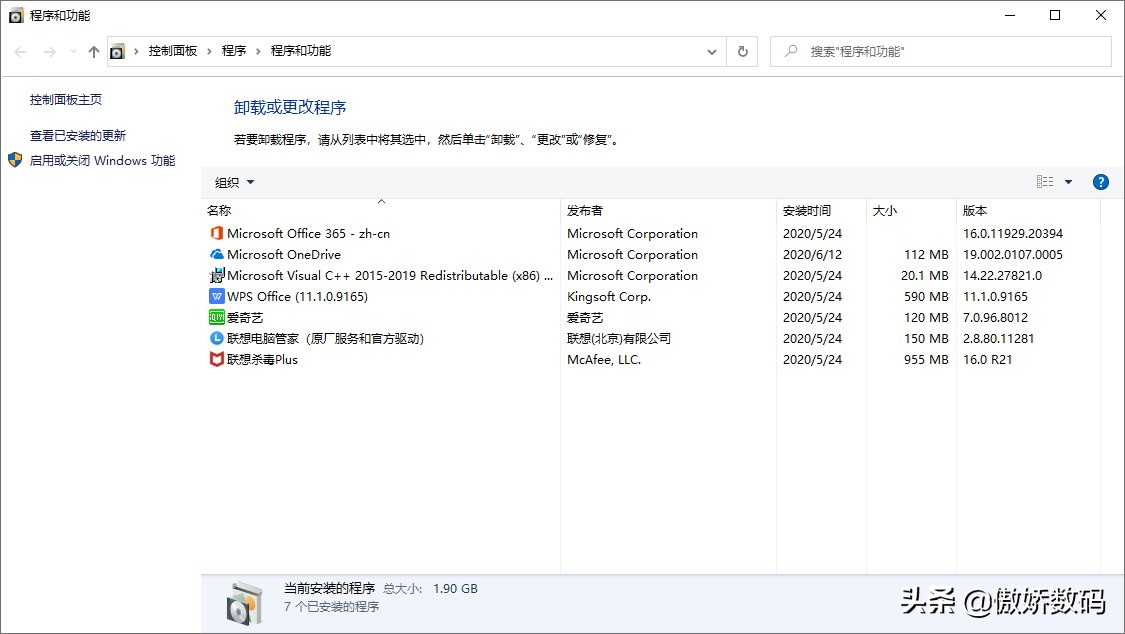Click the help question mark icon
The image size is (1125, 634).
click(x=1100, y=182)
